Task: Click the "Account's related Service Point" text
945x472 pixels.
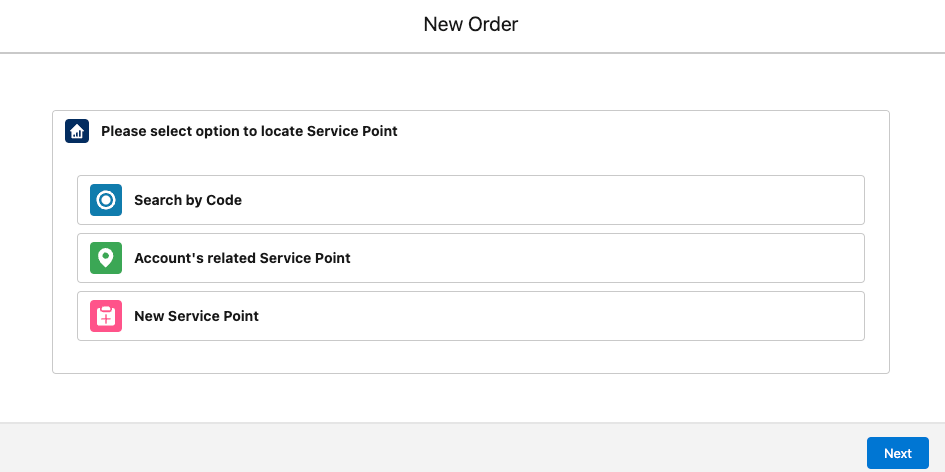Action: pos(242,258)
